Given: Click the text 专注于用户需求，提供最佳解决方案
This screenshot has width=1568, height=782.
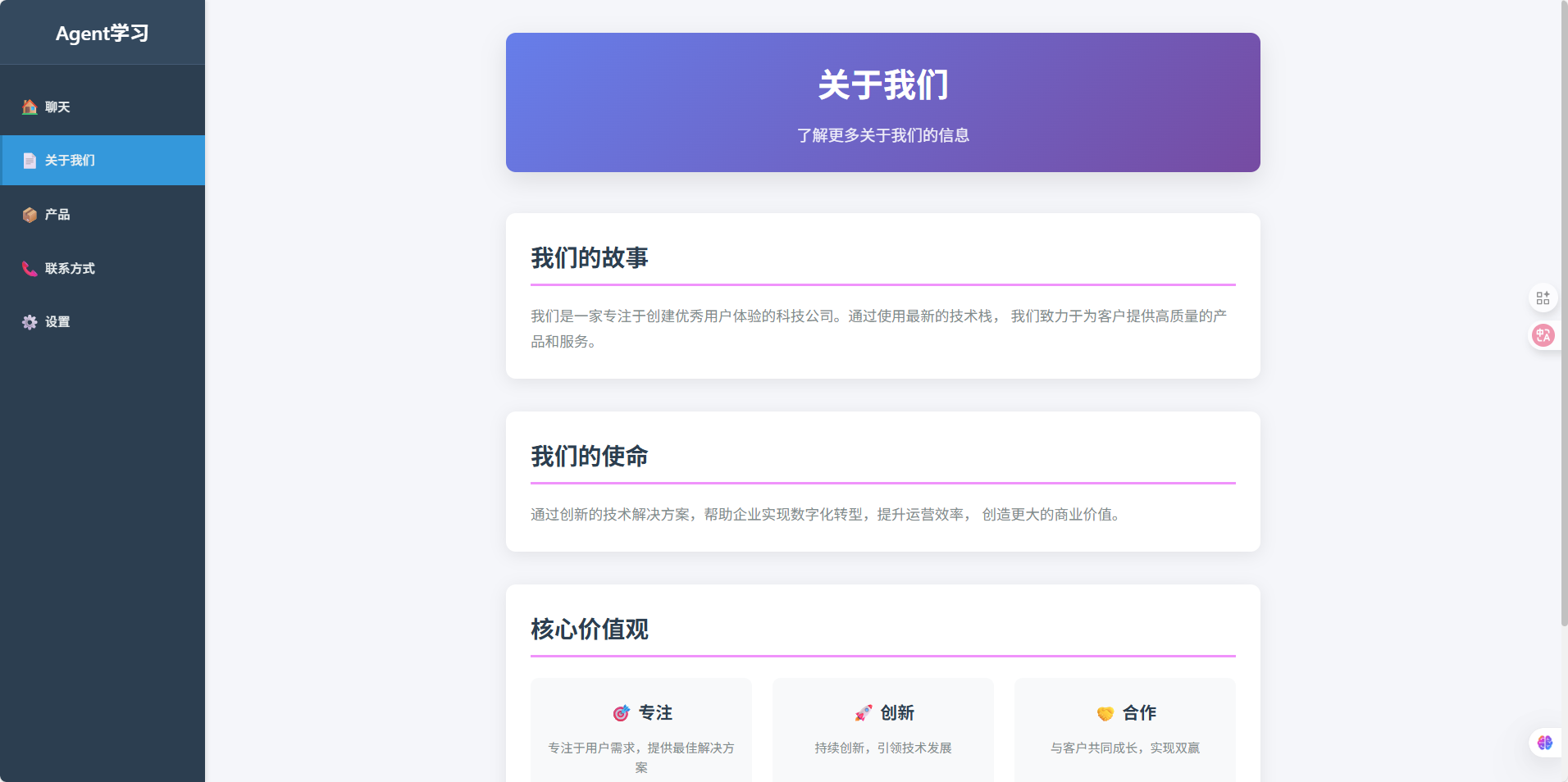Looking at the screenshot, I should (x=641, y=758).
